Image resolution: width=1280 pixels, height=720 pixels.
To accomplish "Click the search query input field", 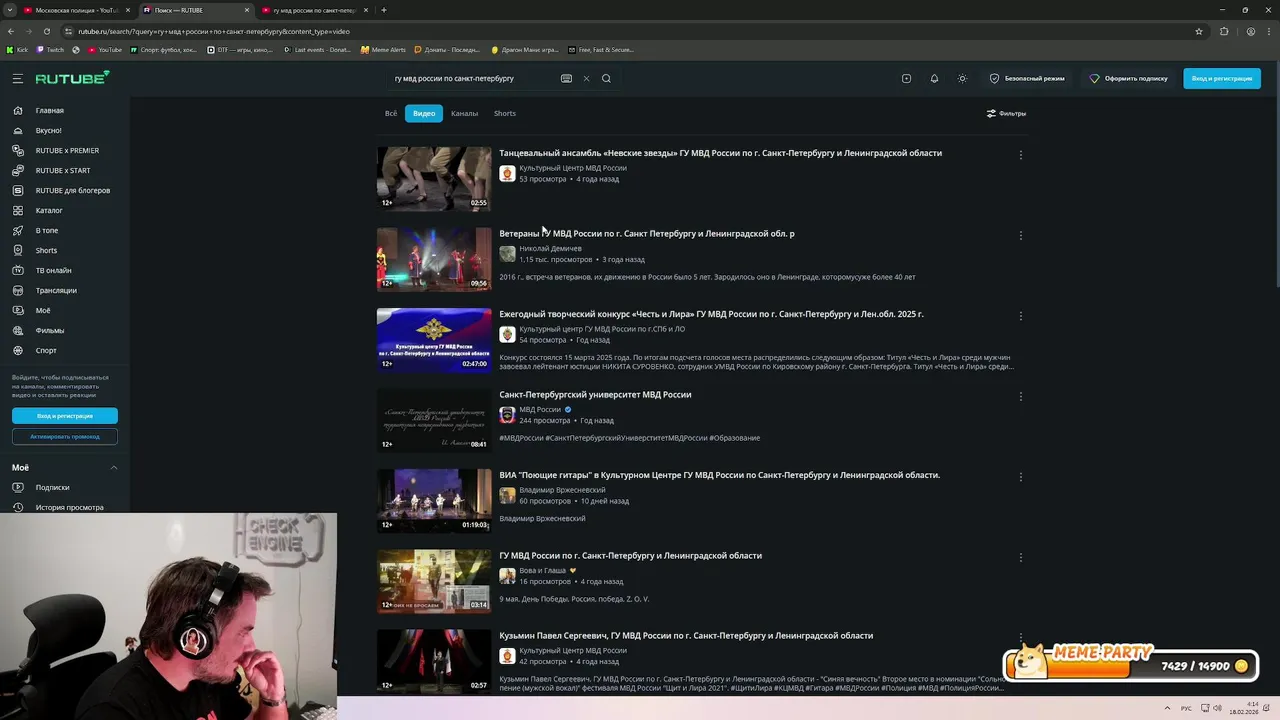I will 472,78.
